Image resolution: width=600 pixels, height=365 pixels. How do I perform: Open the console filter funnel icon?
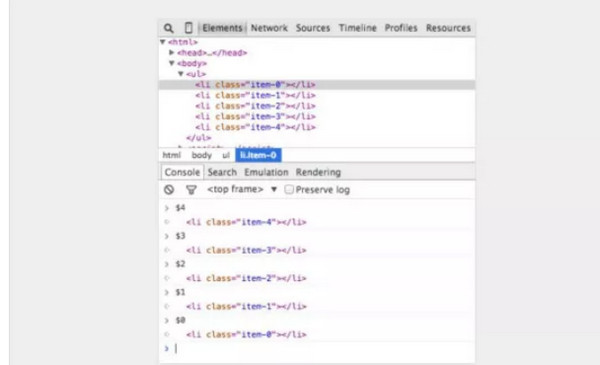(191, 190)
